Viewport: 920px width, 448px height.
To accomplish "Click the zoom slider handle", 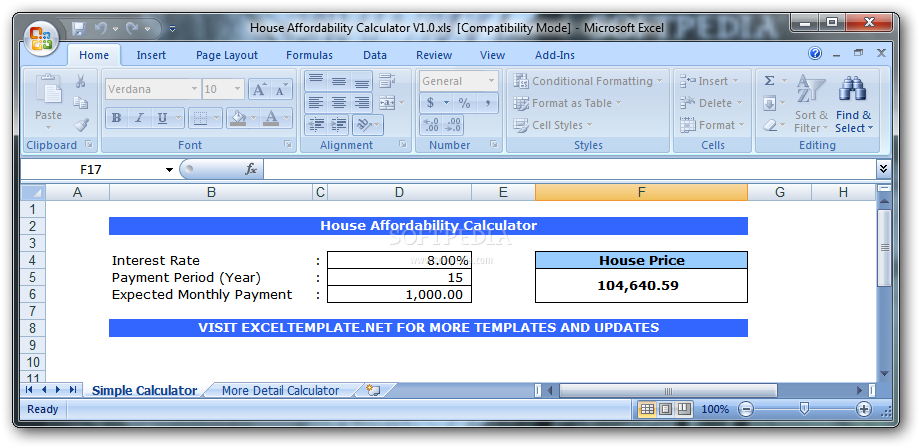I will [x=804, y=409].
